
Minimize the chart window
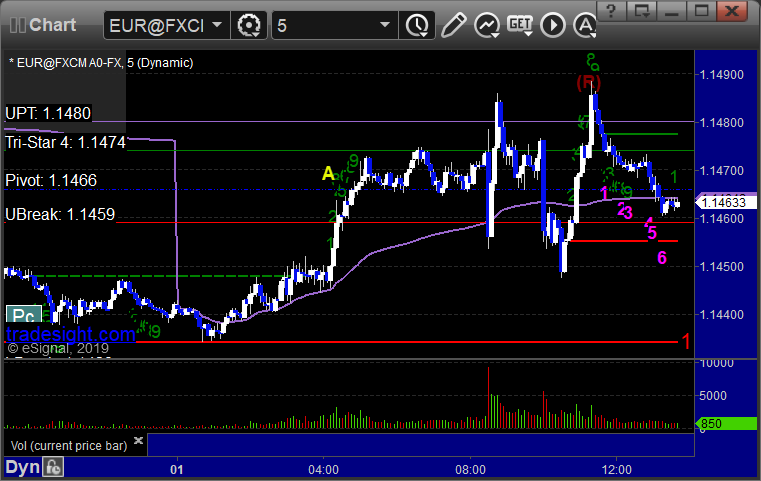pos(671,11)
